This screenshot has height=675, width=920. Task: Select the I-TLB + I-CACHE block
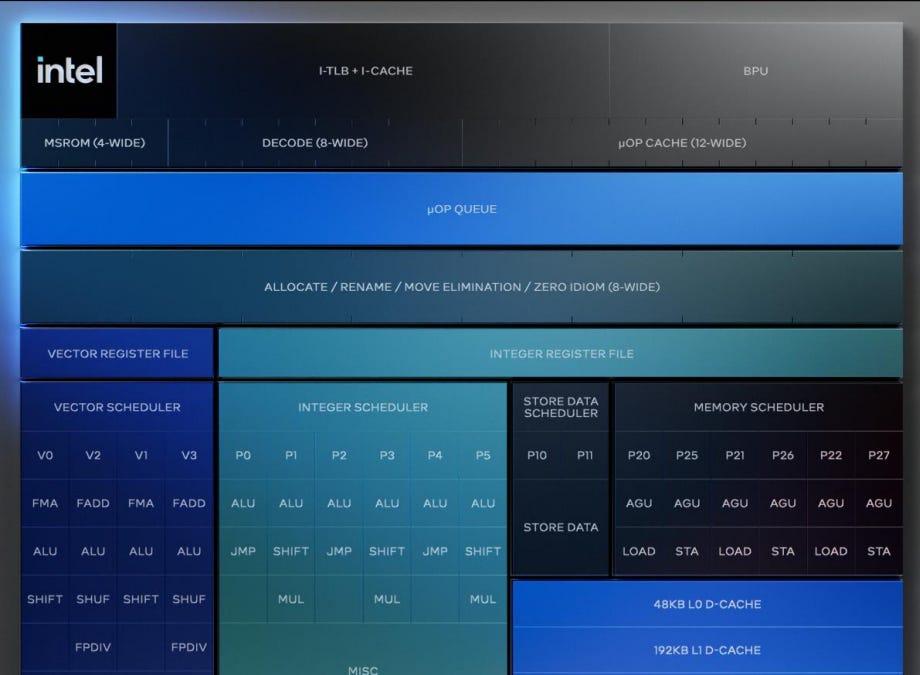pyautogui.click(x=363, y=70)
